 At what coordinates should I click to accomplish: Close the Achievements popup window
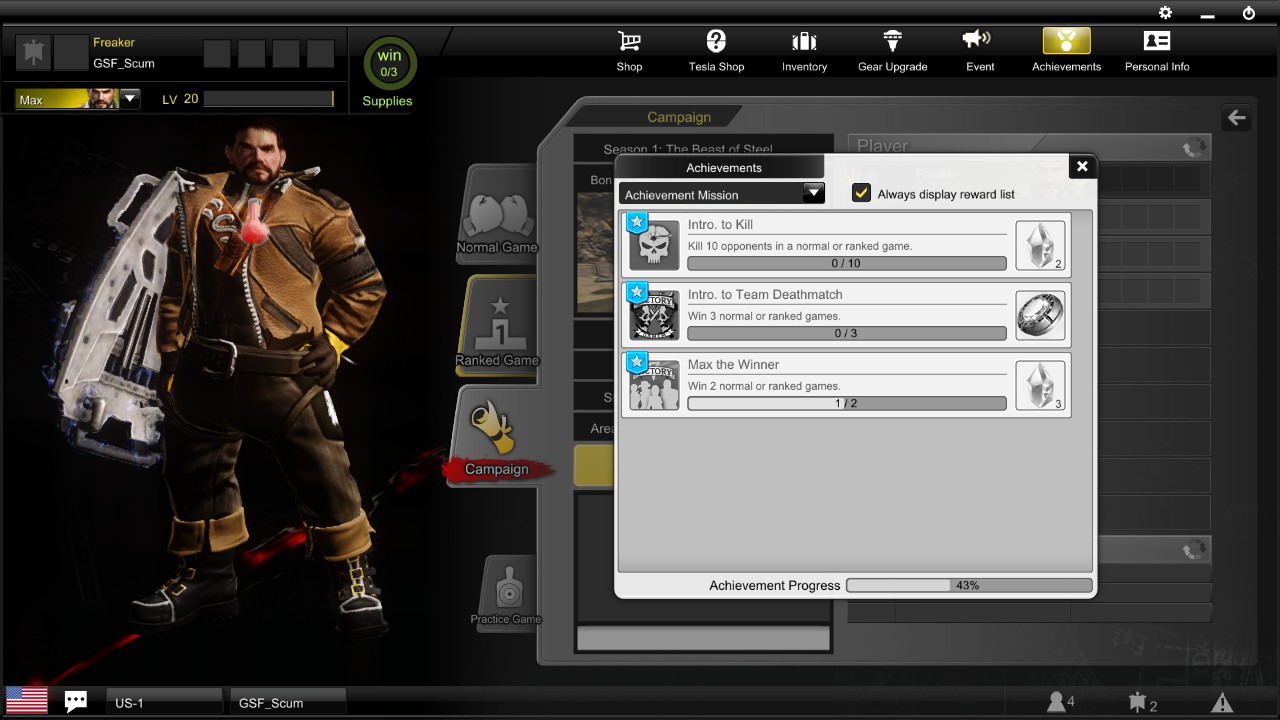pos(1081,167)
